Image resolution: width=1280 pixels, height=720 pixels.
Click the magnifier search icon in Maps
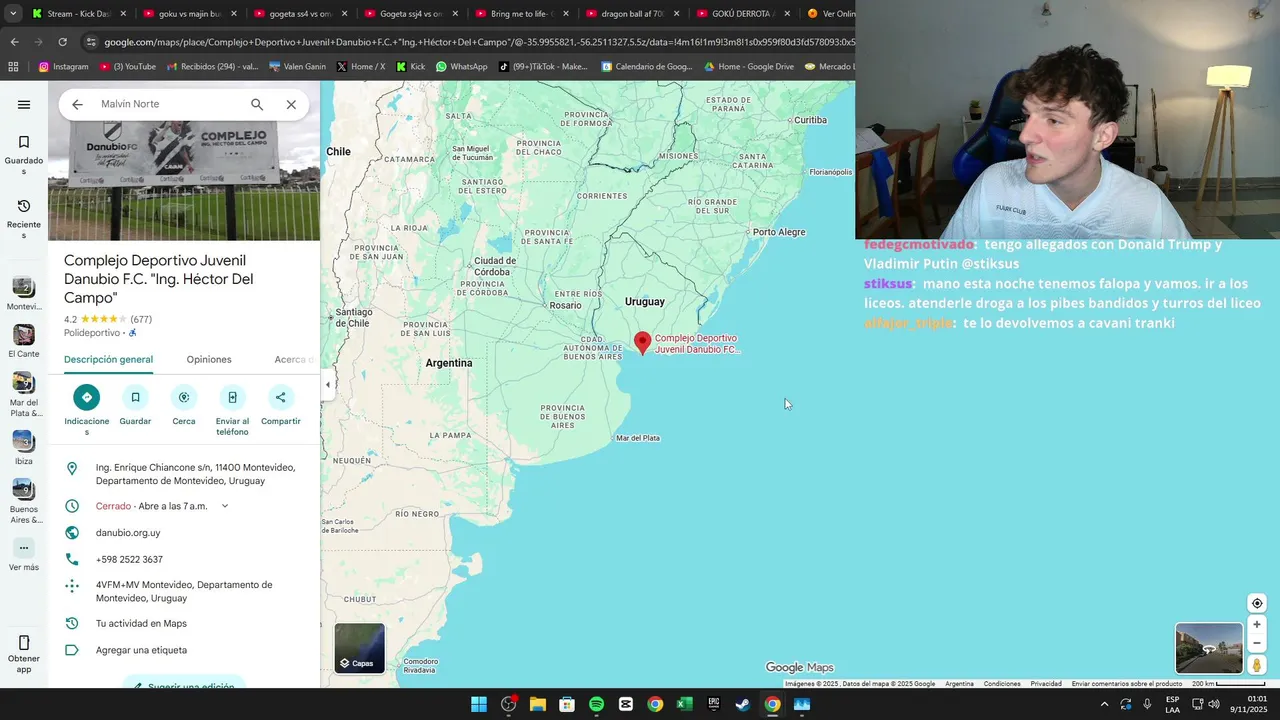(257, 104)
